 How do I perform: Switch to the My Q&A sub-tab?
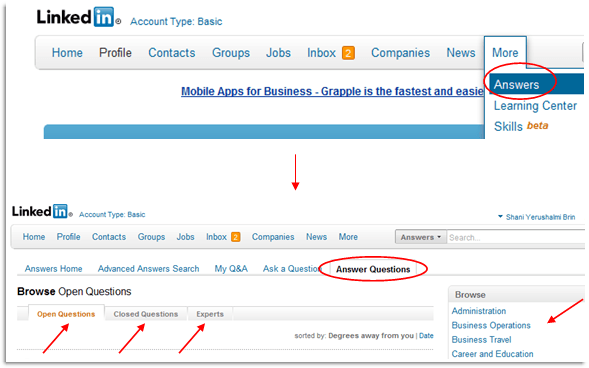pyautogui.click(x=231, y=269)
